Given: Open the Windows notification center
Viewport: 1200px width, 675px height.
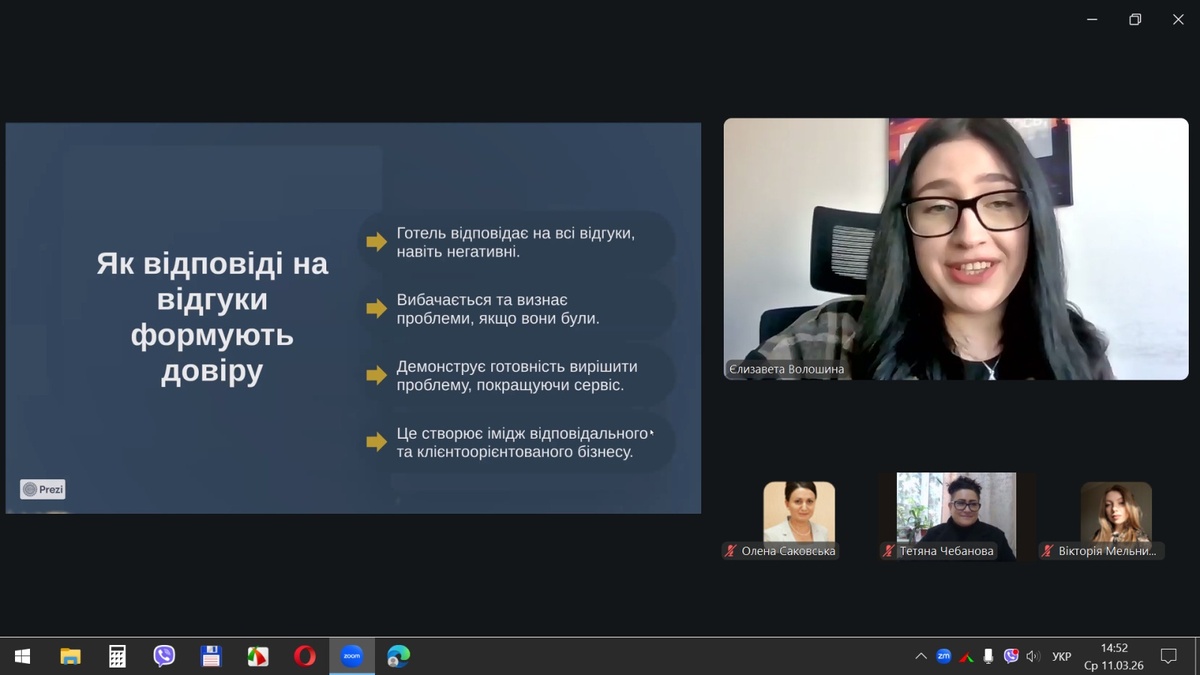Looking at the screenshot, I should 1168,657.
